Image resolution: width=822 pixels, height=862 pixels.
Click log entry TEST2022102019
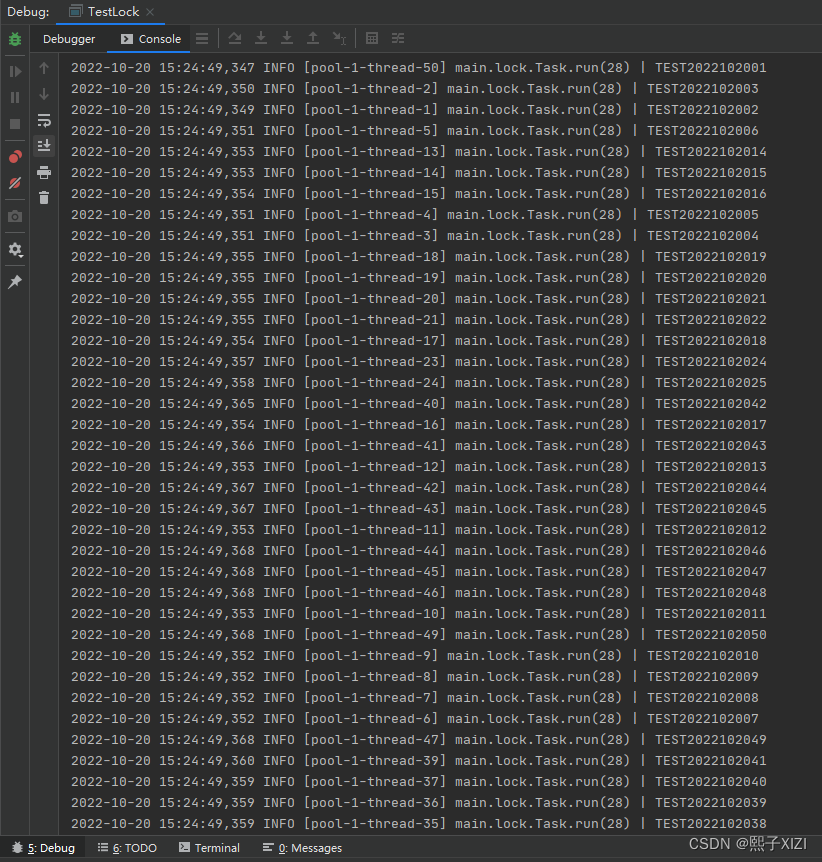coord(418,257)
